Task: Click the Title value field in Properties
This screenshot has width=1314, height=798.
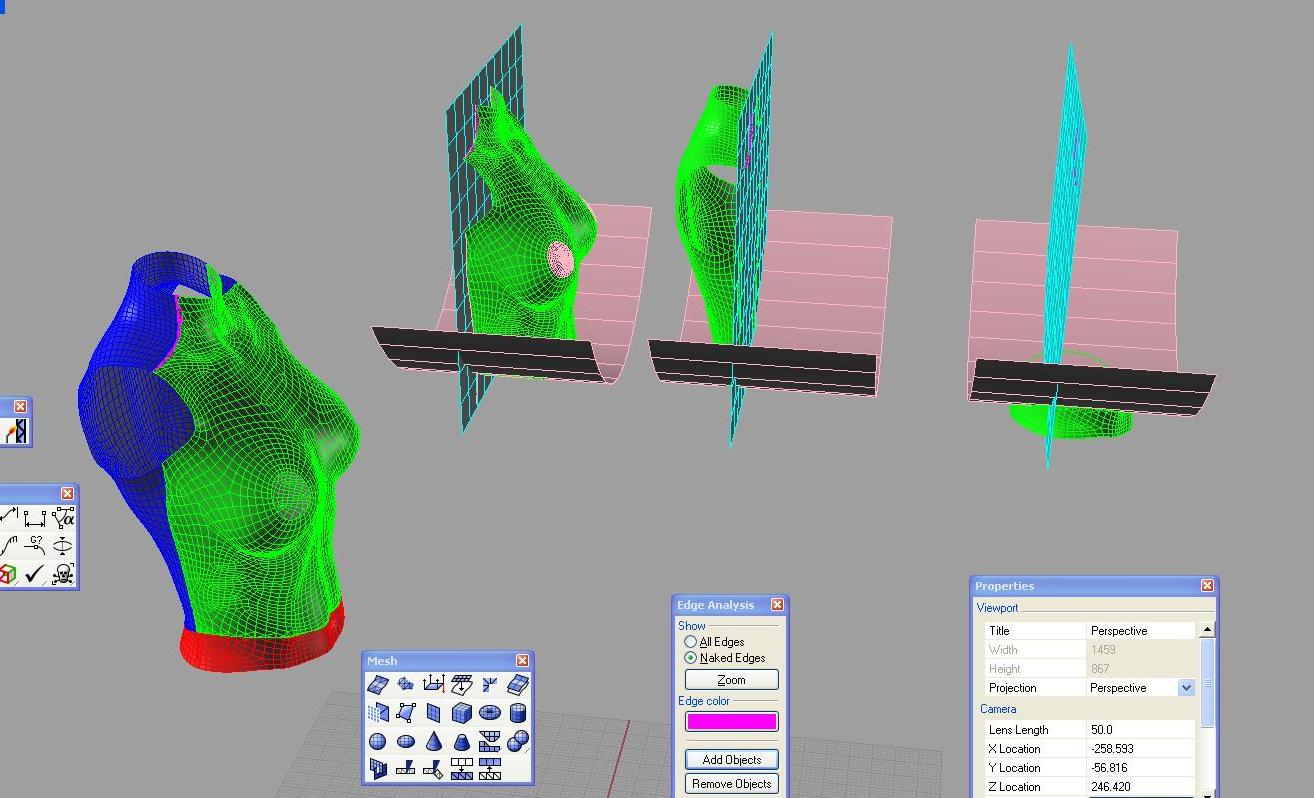Action: pyautogui.click(x=1140, y=631)
